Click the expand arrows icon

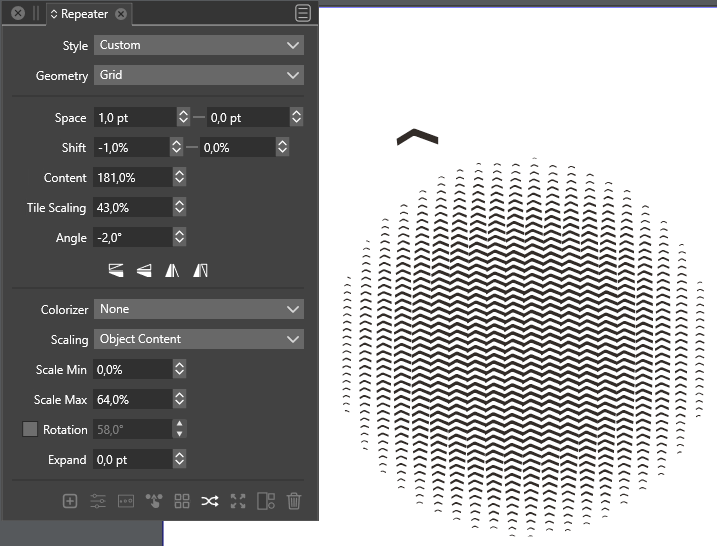tap(237, 501)
